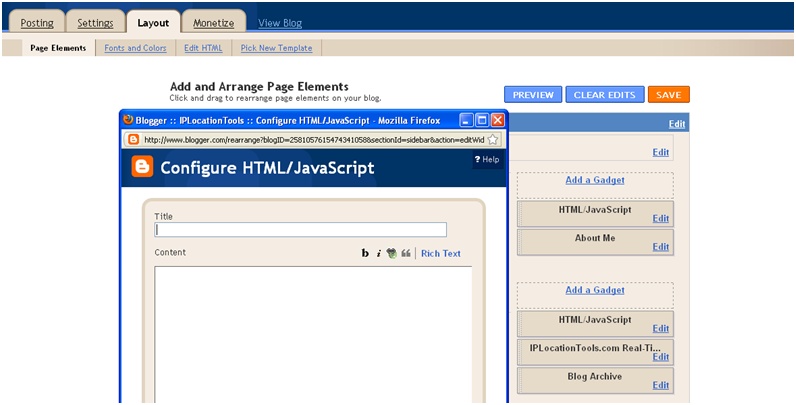Open the Settings tab

click(x=95, y=23)
